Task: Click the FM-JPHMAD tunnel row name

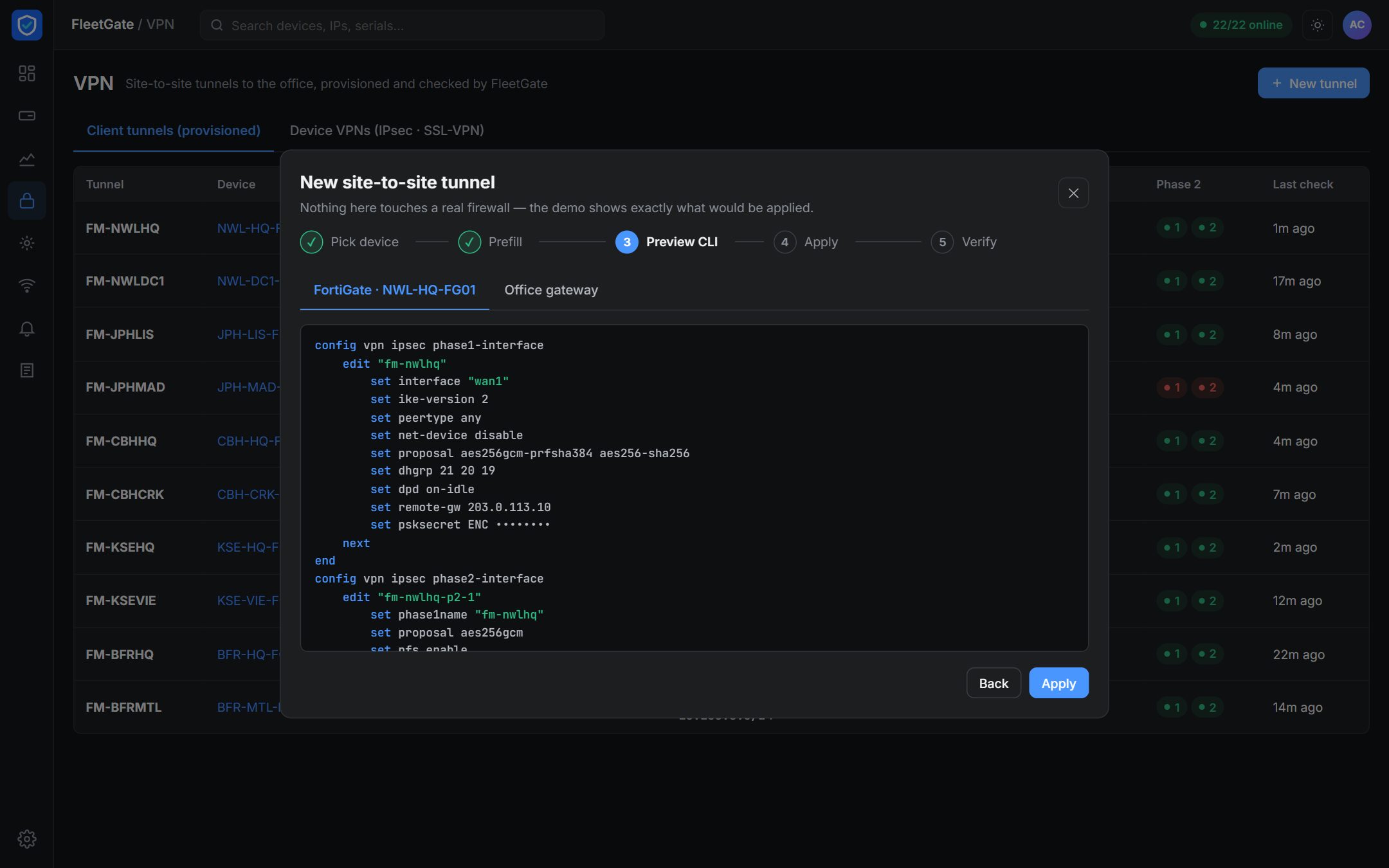Action: [125, 387]
